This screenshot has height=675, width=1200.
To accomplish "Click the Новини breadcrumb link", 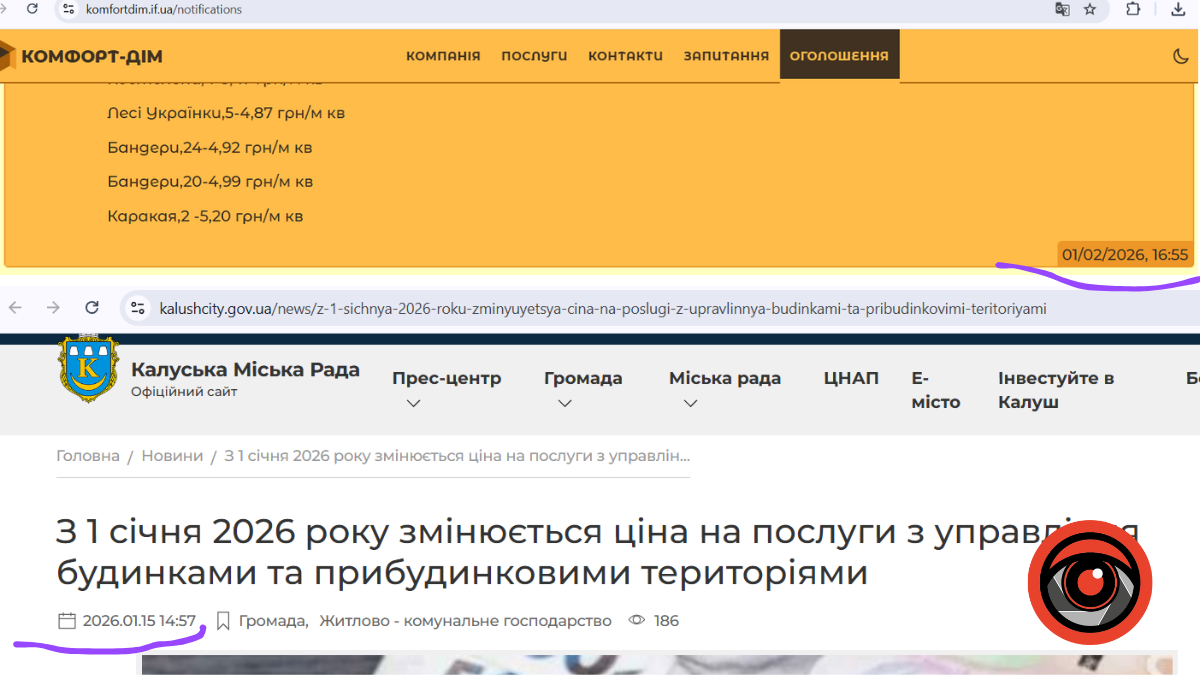I will pos(172,456).
